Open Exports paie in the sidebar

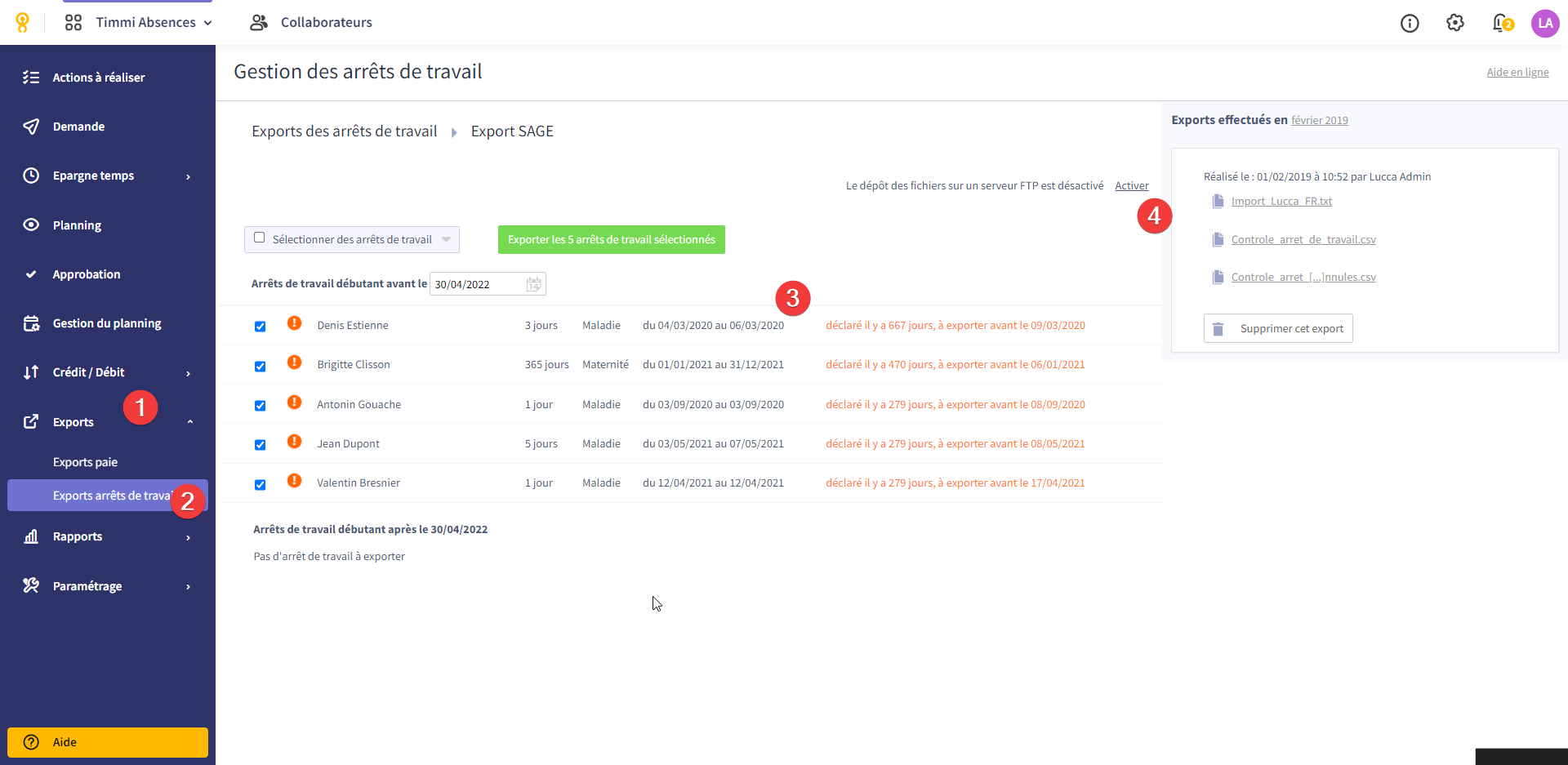pyautogui.click(x=85, y=462)
